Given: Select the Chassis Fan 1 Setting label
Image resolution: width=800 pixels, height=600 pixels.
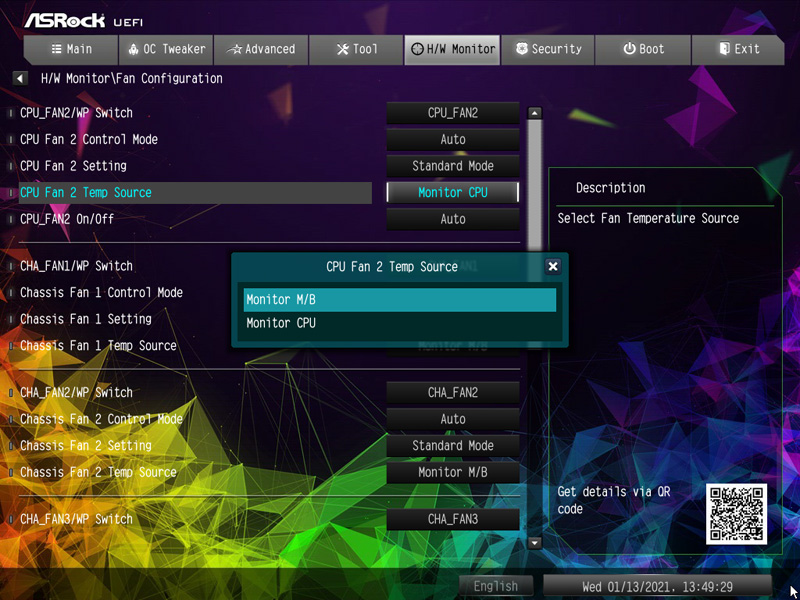Looking at the screenshot, I should (x=86, y=319).
